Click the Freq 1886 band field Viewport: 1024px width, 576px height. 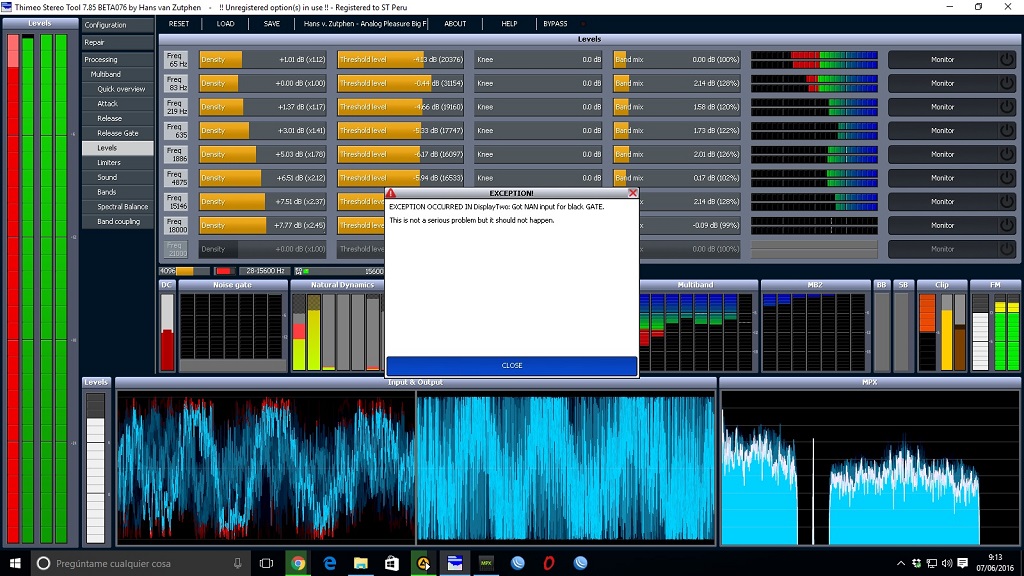click(x=176, y=154)
